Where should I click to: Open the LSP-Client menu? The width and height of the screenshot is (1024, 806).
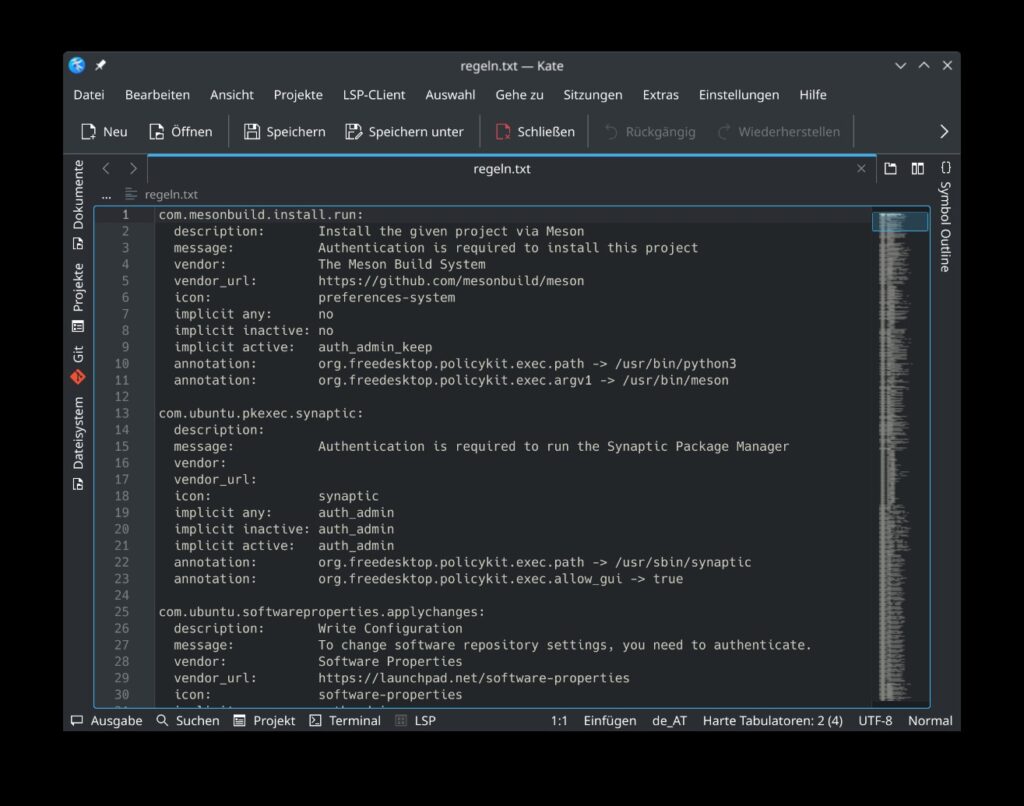tap(374, 95)
